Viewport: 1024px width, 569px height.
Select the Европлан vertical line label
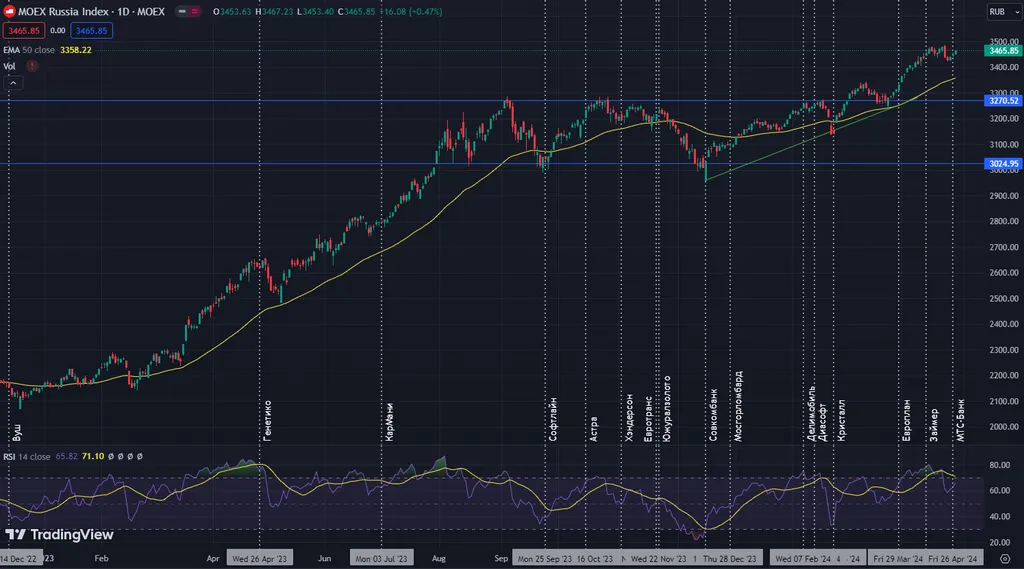point(906,420)
